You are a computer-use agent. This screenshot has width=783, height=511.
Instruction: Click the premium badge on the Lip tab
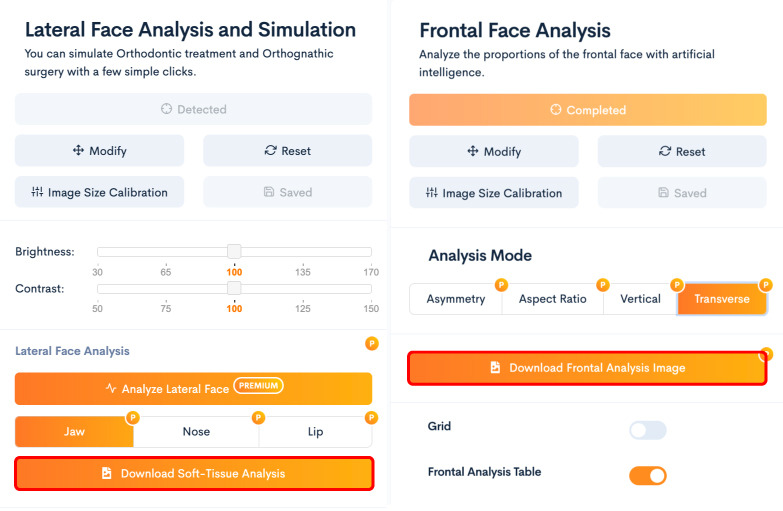pos(371,418)
